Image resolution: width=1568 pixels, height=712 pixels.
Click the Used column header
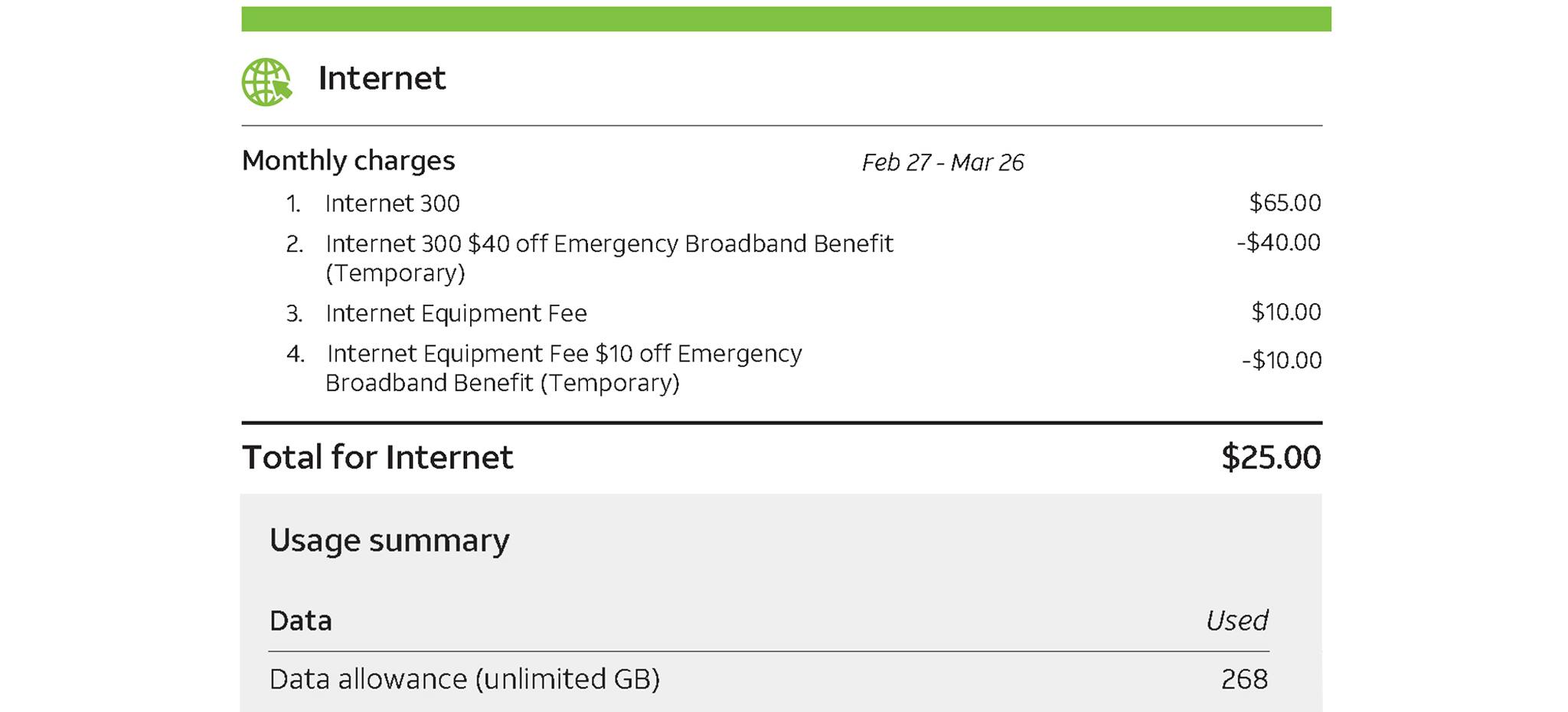(1236, 621)
